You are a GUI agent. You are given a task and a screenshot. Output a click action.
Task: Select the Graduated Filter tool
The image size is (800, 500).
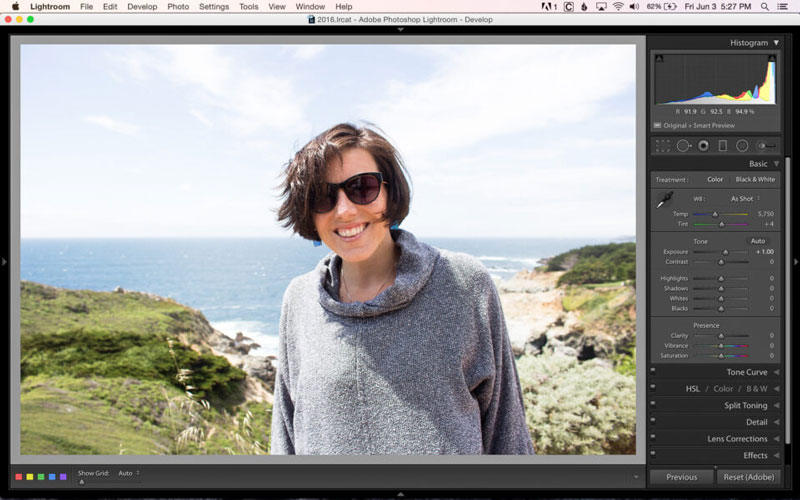pos(722,146)
